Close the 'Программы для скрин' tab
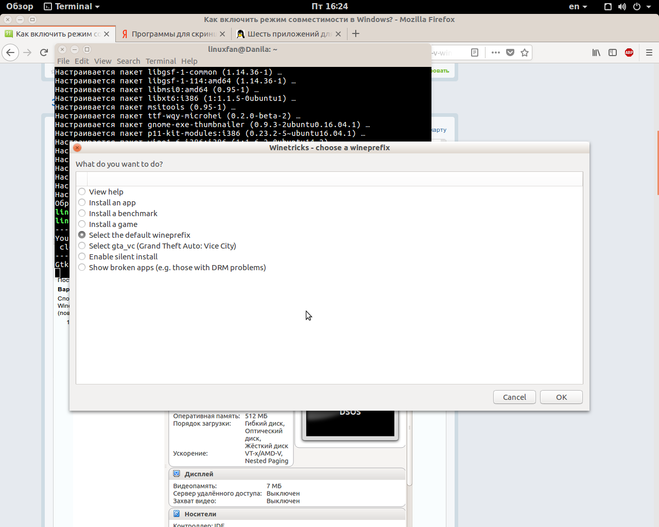This screenshot has height=527, width=659. point(222,34)
